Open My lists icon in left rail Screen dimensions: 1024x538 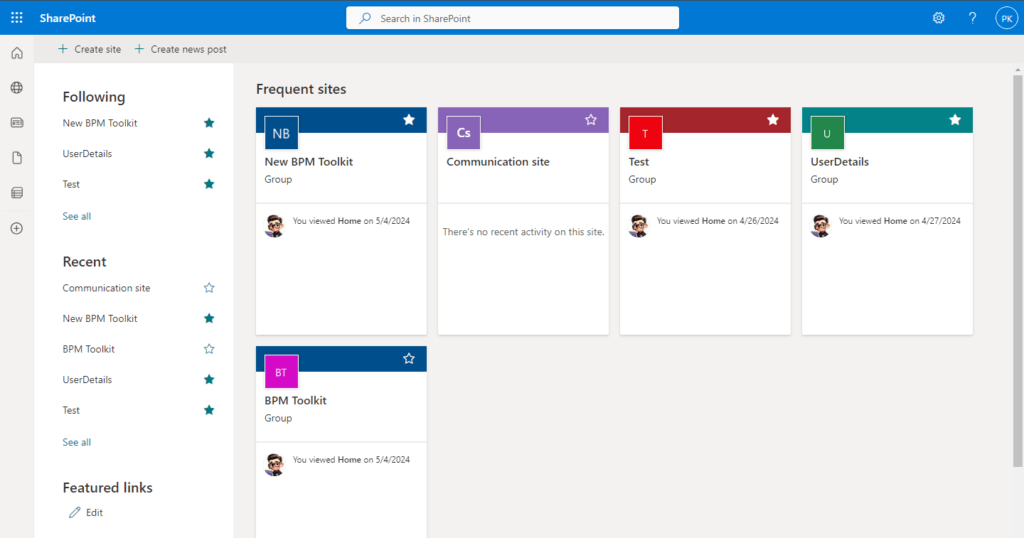[x=17, y=193]
